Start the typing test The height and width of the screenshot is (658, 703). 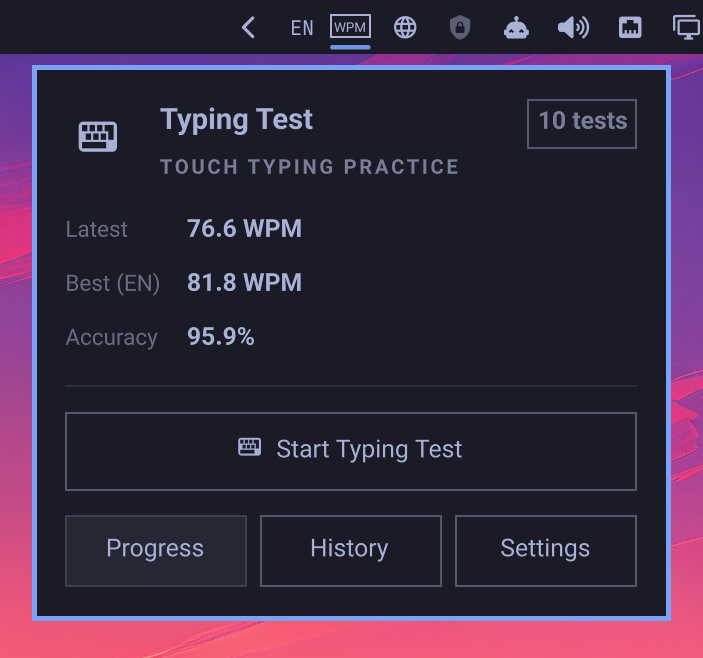351,451
